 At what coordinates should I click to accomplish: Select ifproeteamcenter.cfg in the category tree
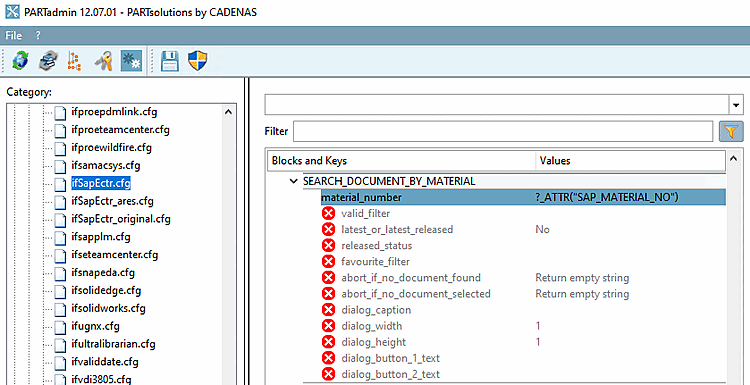pos(120,130)
